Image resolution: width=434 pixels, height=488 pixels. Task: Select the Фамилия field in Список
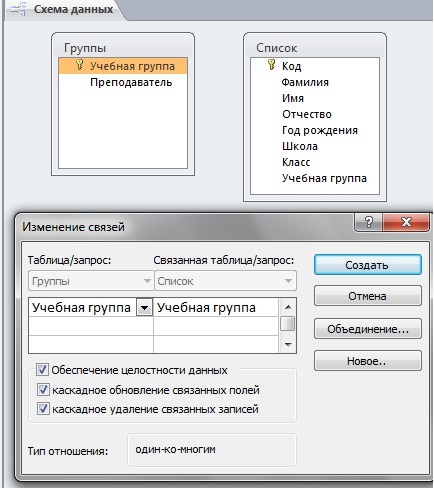point(305,82)
